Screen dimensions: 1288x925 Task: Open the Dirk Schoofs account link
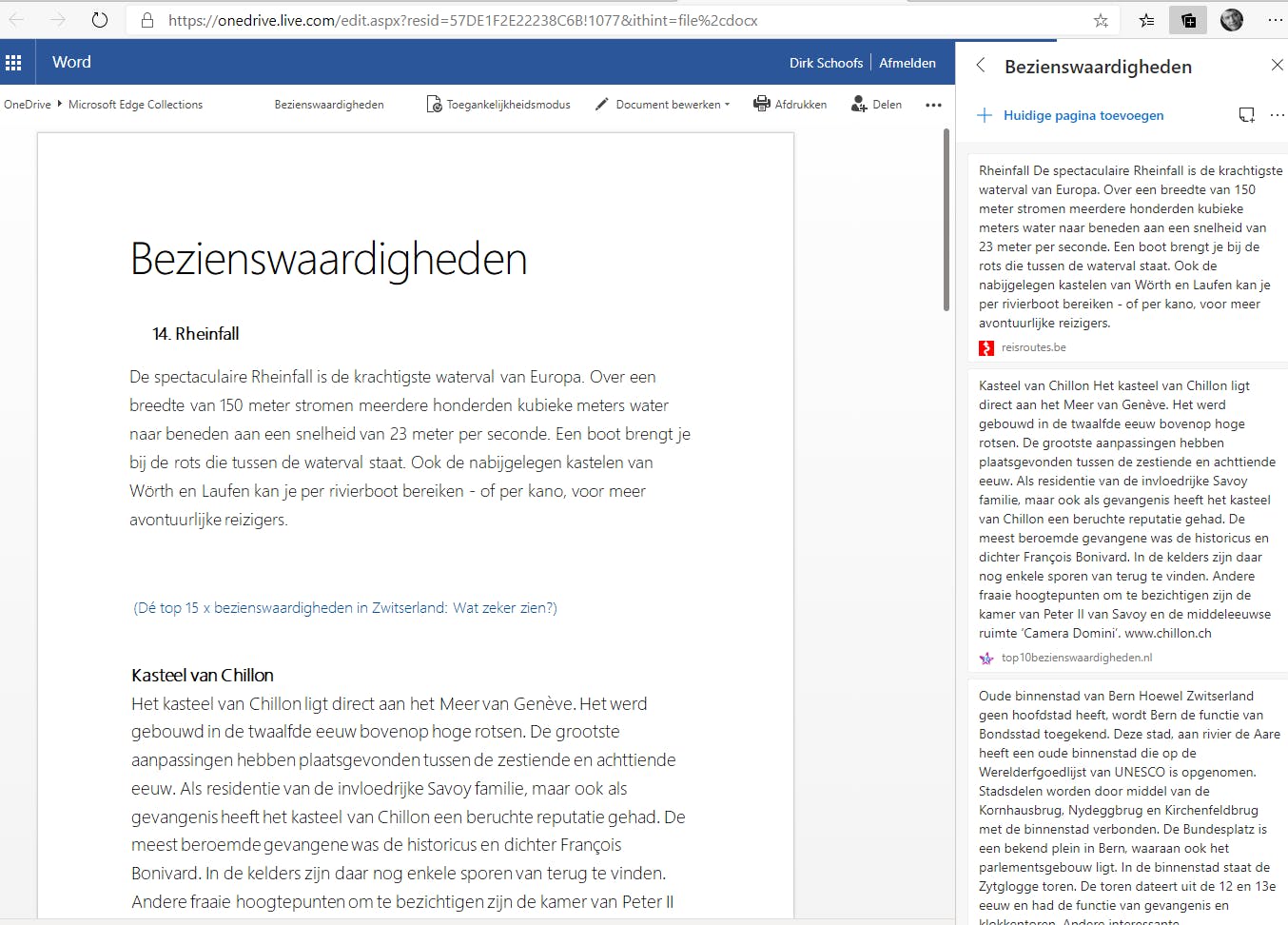click(x=826, y=63)
